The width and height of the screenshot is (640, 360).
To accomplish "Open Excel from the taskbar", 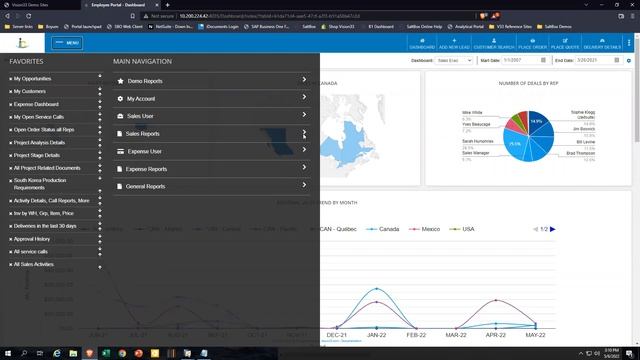I will 106,353.
